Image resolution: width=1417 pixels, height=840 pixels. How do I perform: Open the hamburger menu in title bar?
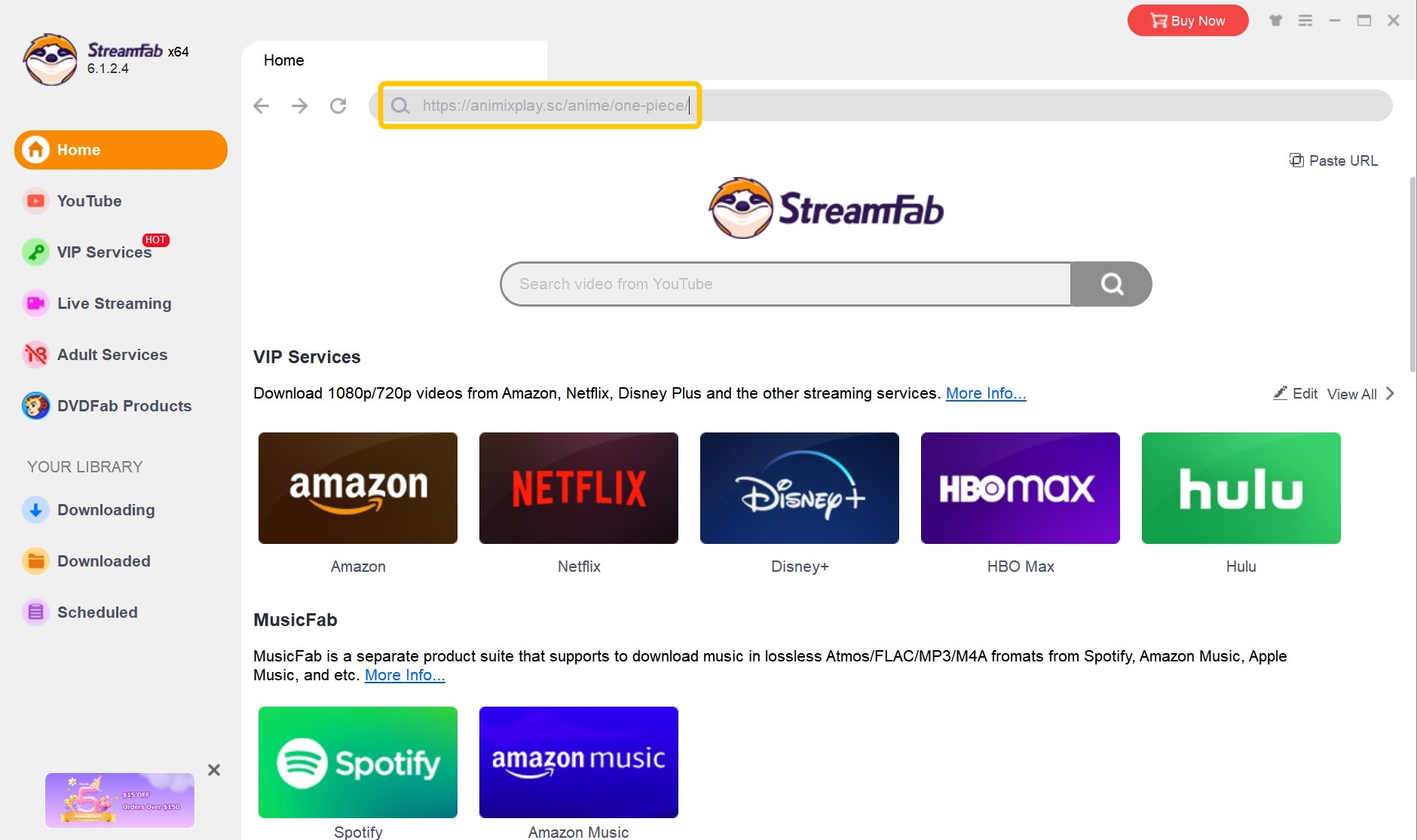tap(1305, 20)
